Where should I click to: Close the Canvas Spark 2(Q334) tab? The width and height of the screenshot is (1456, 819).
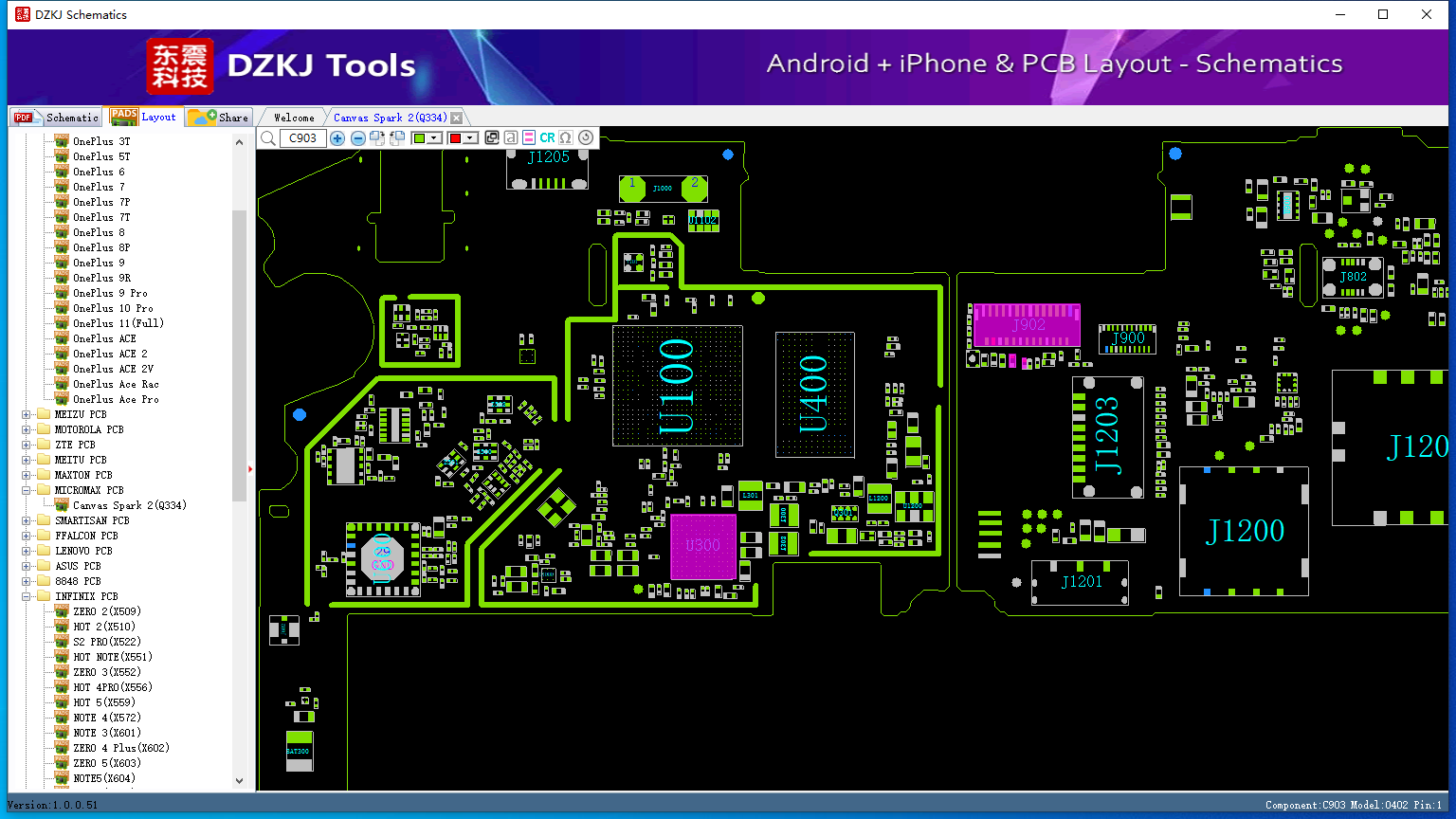click(457, 118)
